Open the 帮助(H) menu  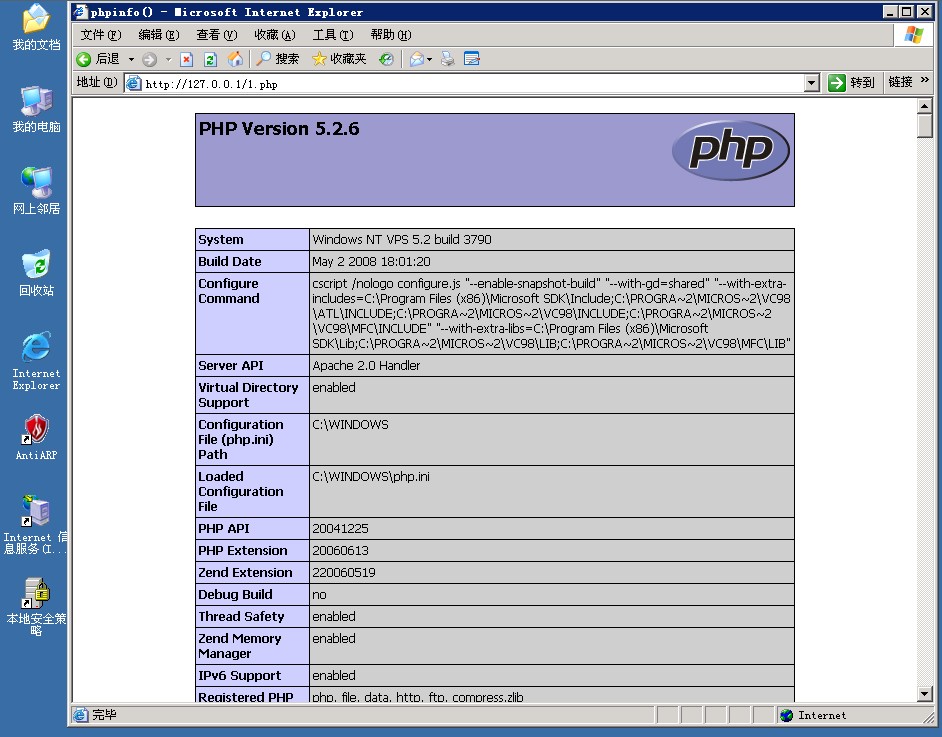[x=390, y=35]
